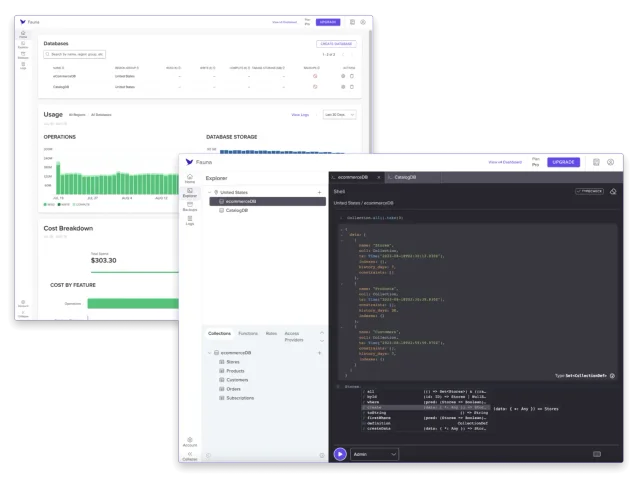Screen dimensions: 638x478
Task: Collapse the United States region group
Action: click(x=208, y=192)
